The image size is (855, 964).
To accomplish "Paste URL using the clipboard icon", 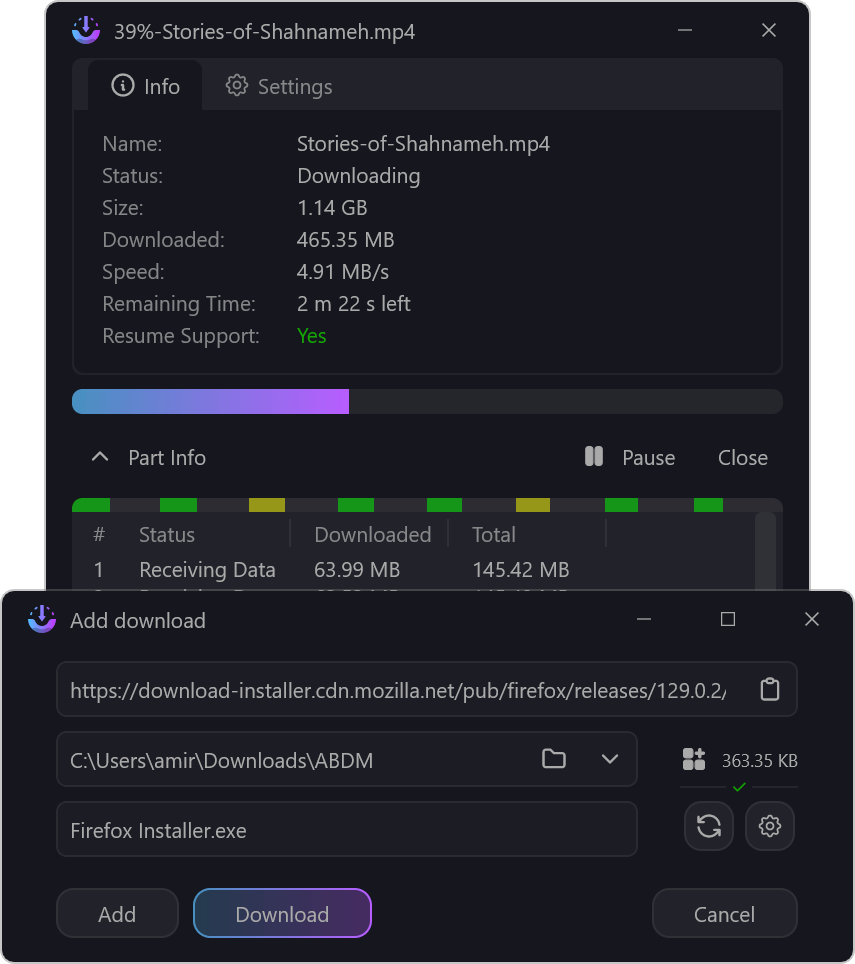I will 769,689.
